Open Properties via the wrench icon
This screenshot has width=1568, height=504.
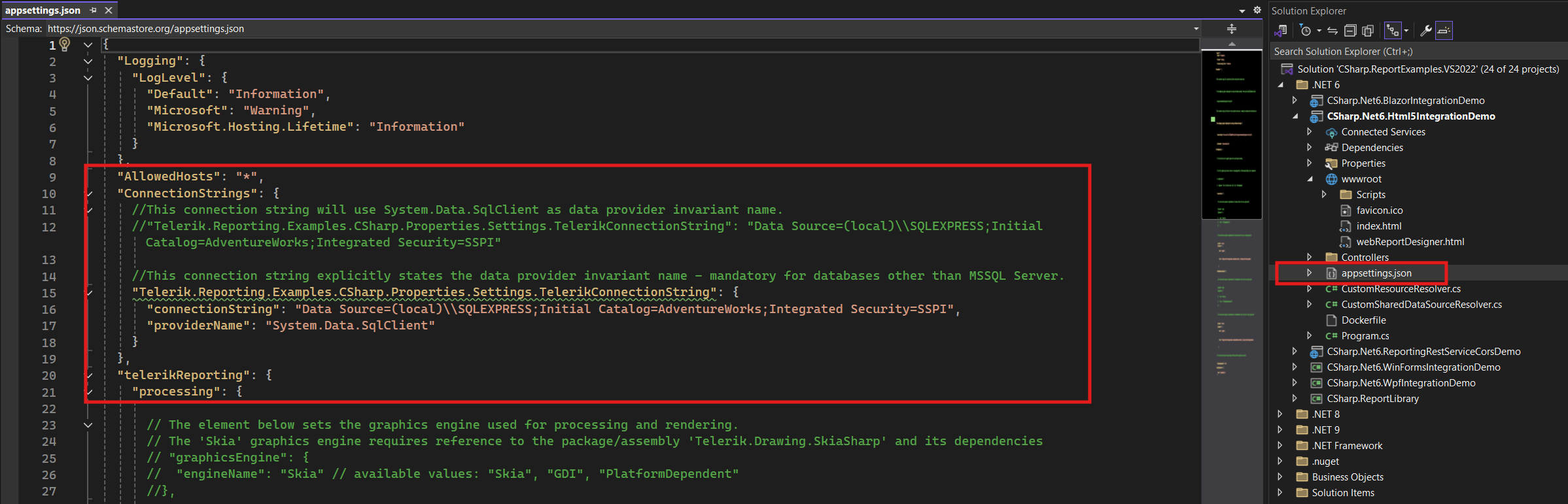1426,31
